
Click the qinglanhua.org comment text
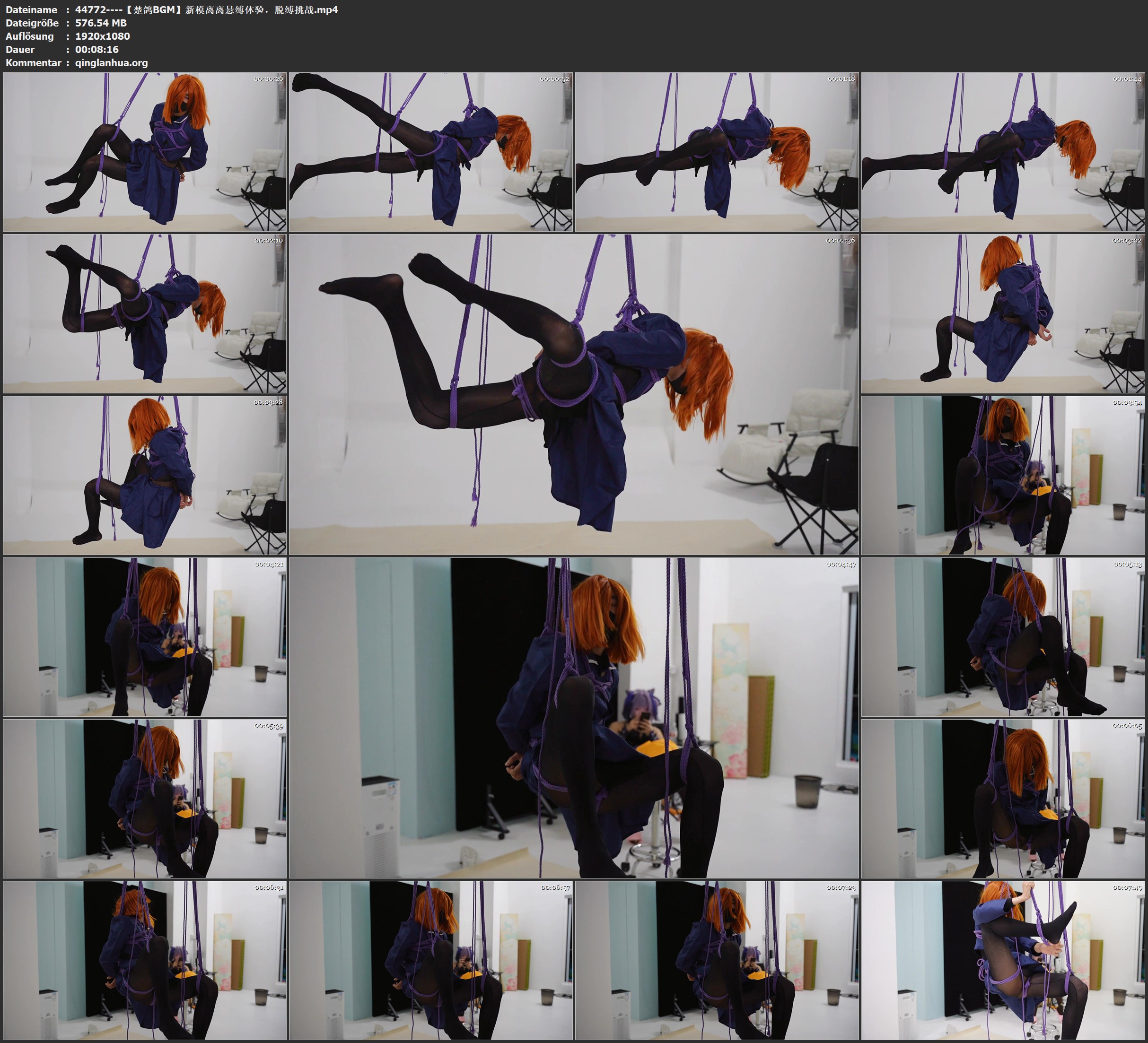pos(112,62)
